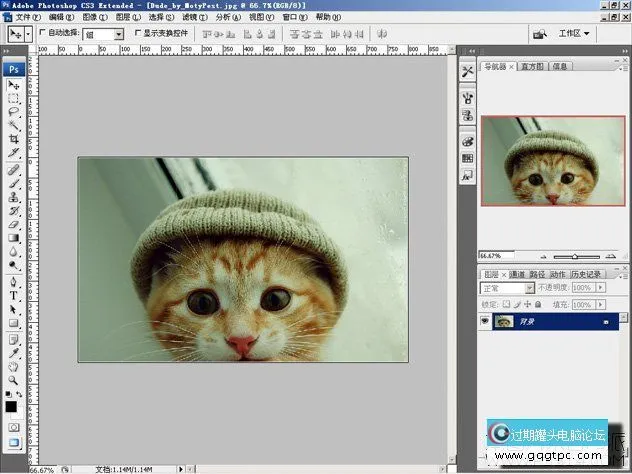Enable the 自动选择 auto-select checkbox
The width and height of the screenshot is (632, 474).
[42, 34]
